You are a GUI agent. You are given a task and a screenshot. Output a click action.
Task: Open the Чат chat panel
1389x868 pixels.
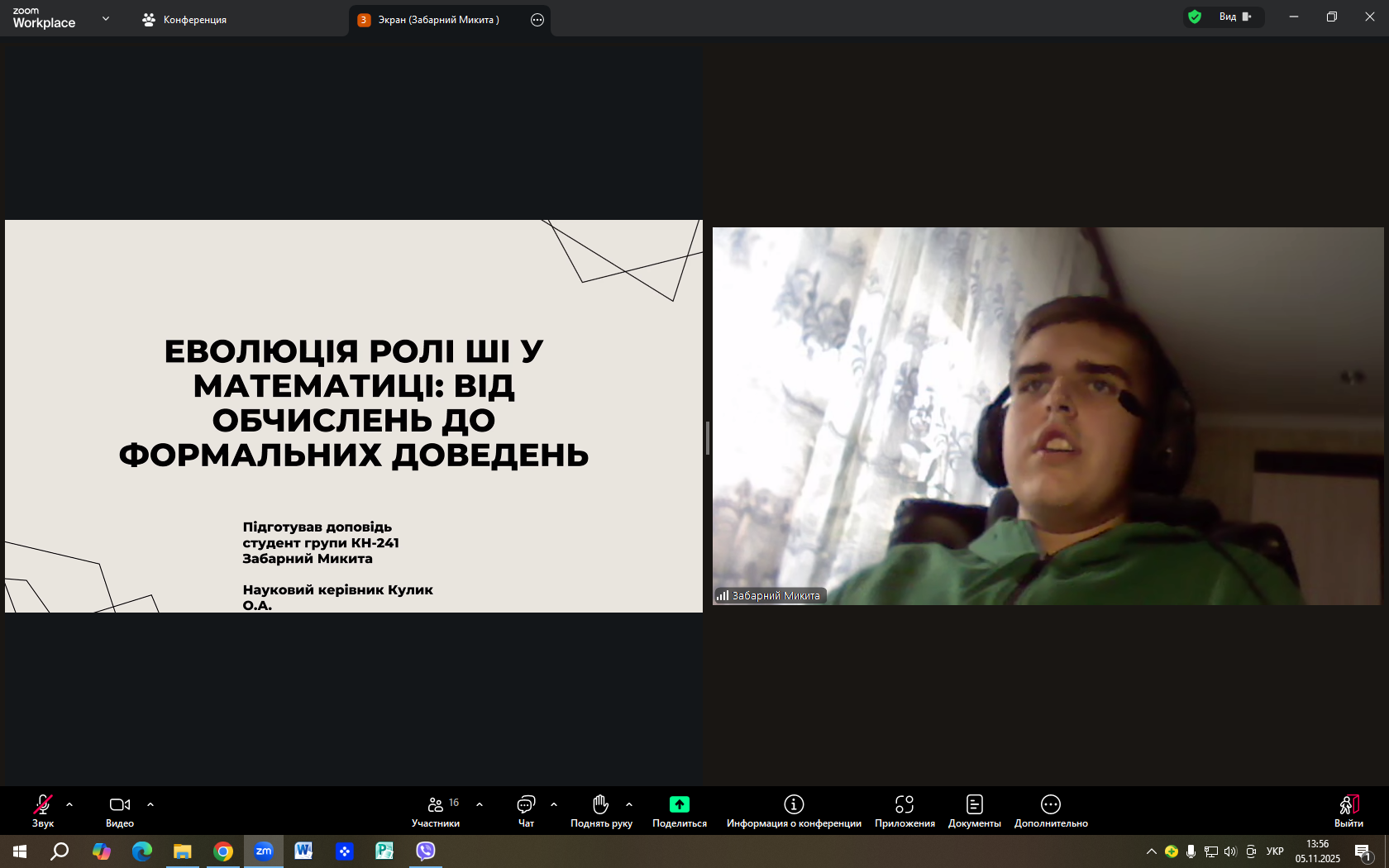[526, 810]
